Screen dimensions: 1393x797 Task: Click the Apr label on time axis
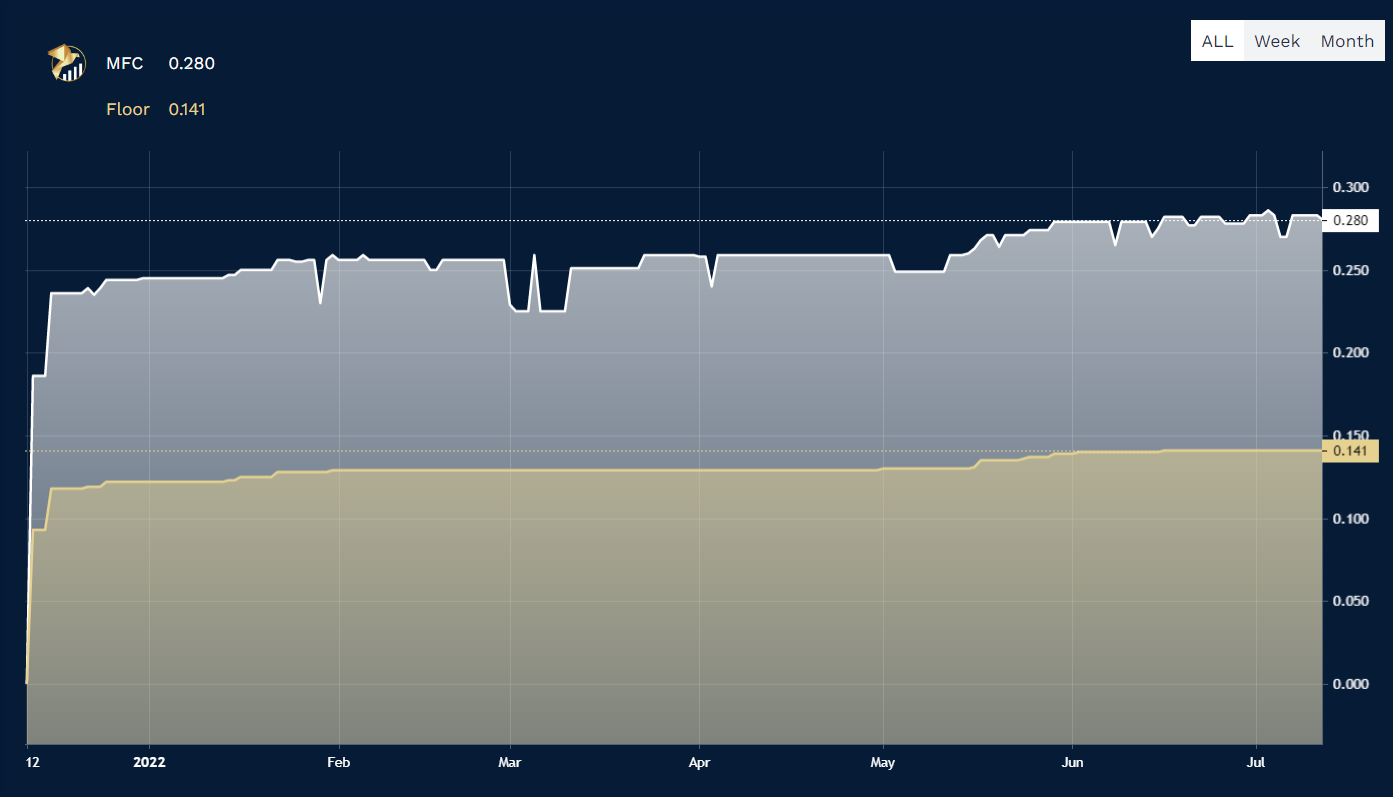pos(699,762)
